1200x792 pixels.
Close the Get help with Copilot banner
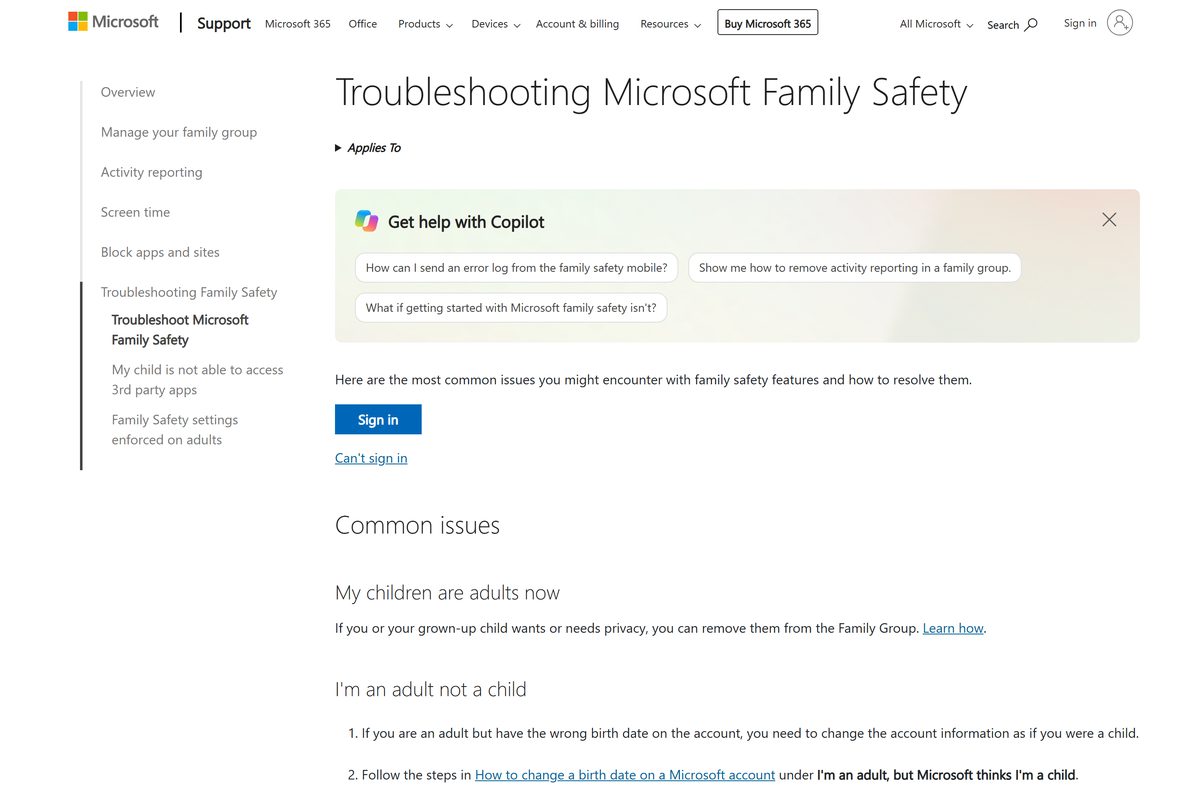1109,219
